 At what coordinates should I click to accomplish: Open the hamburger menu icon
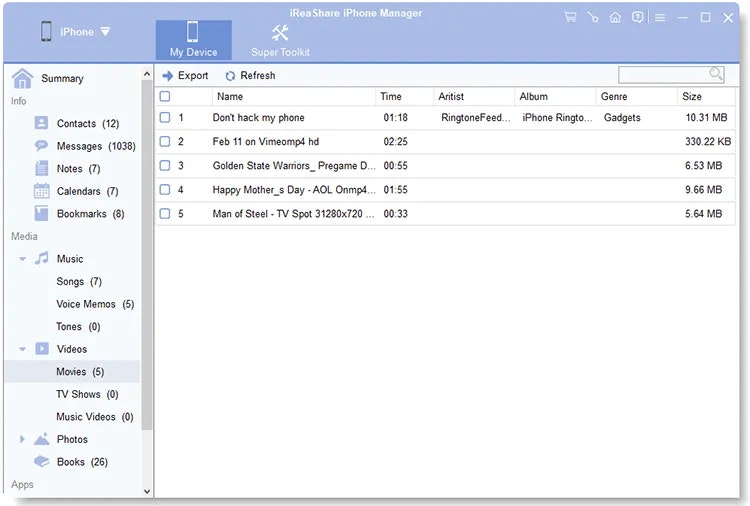pos(660,18)
